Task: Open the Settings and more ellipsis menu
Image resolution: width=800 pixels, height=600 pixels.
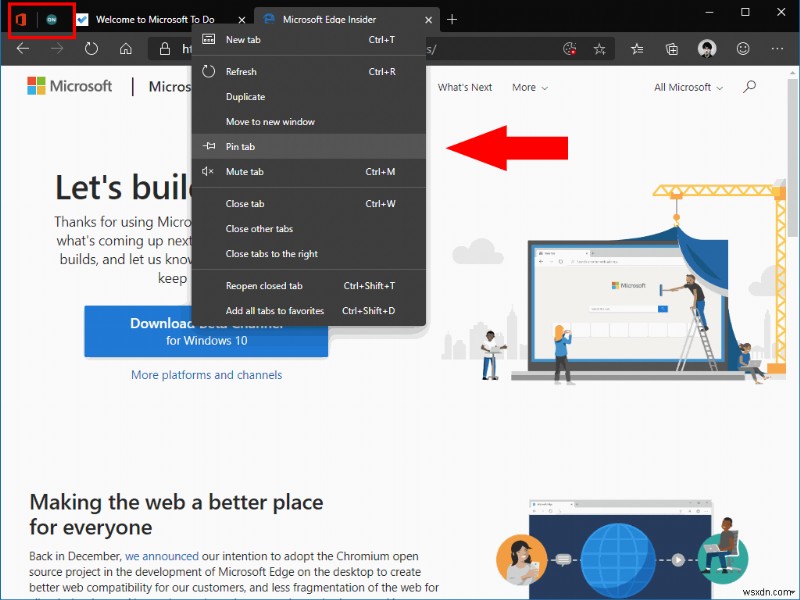Action: point(777,48)
